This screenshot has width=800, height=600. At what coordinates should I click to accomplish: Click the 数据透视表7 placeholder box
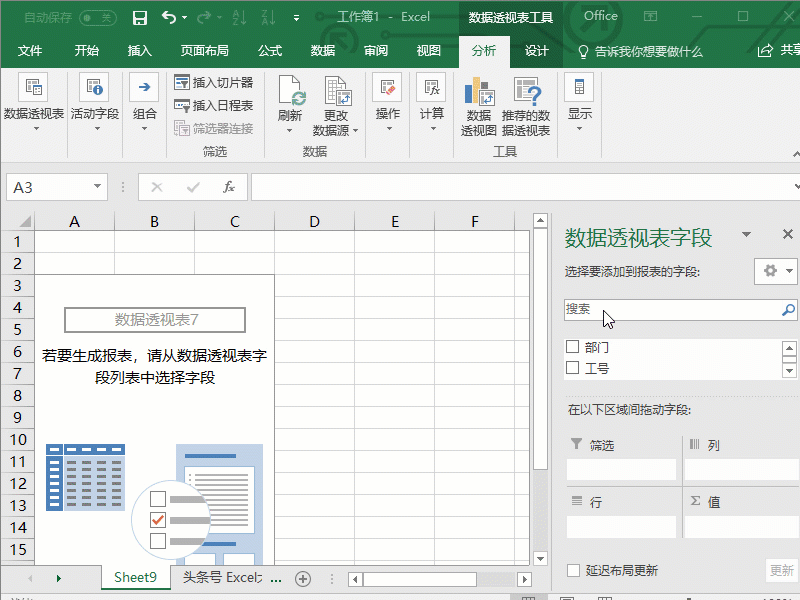coord(155,320)
